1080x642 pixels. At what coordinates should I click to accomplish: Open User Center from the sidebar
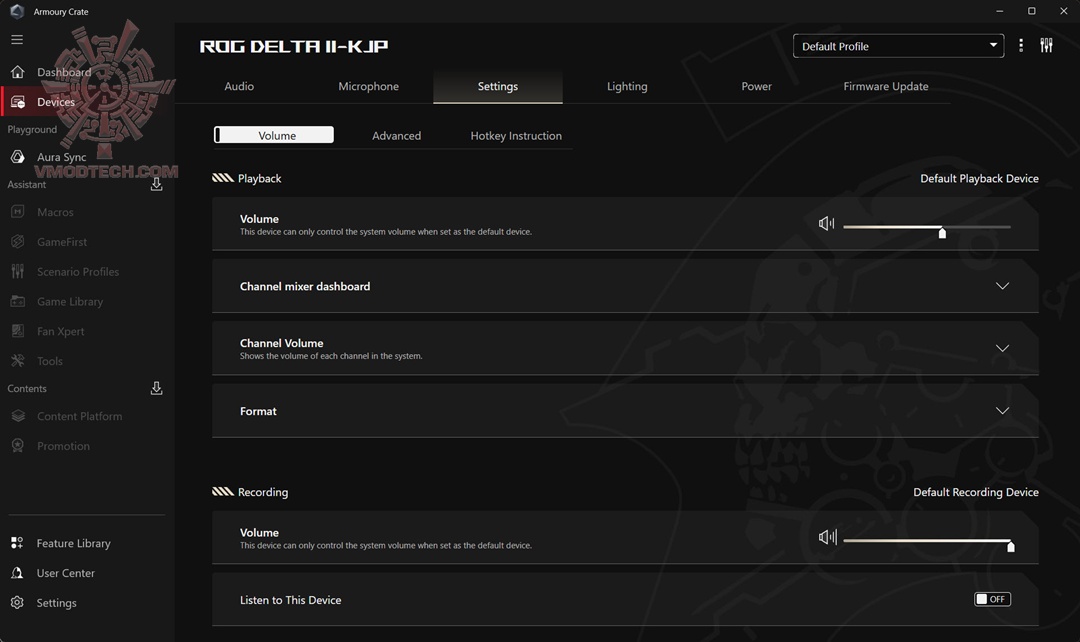coord(65,573)
